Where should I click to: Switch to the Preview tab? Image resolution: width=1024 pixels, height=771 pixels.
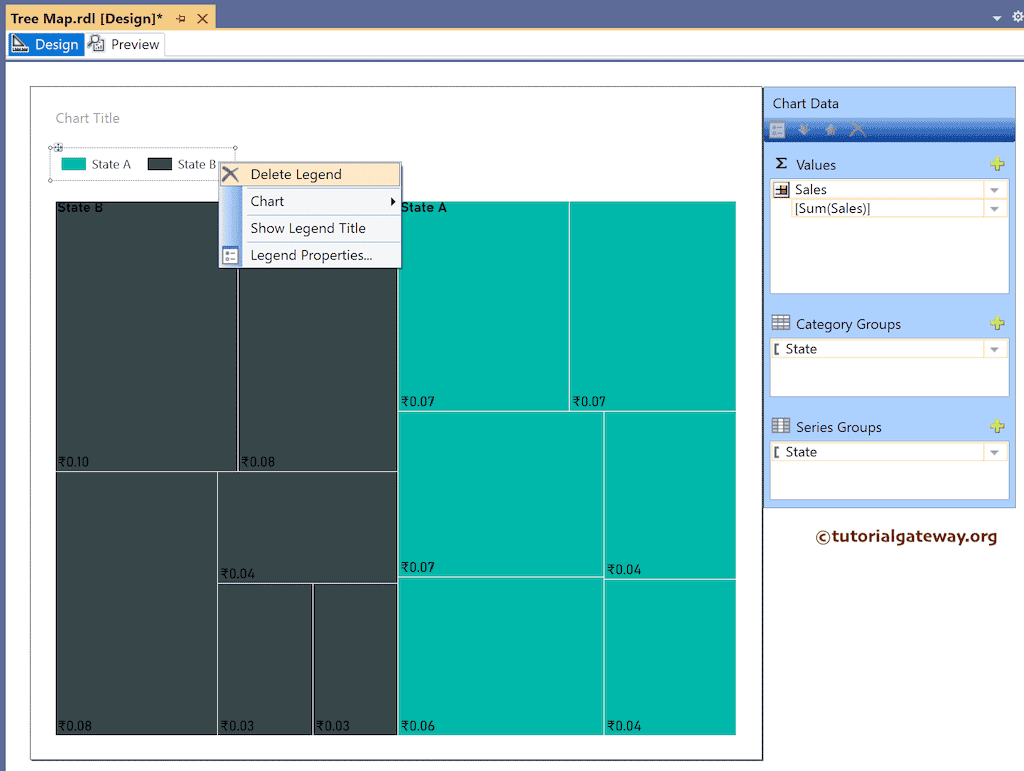125,44
